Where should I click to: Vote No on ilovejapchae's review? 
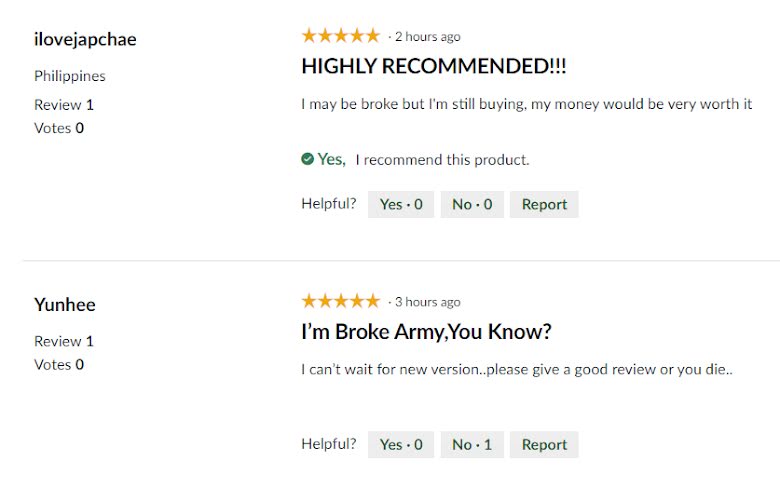point(472,204)
